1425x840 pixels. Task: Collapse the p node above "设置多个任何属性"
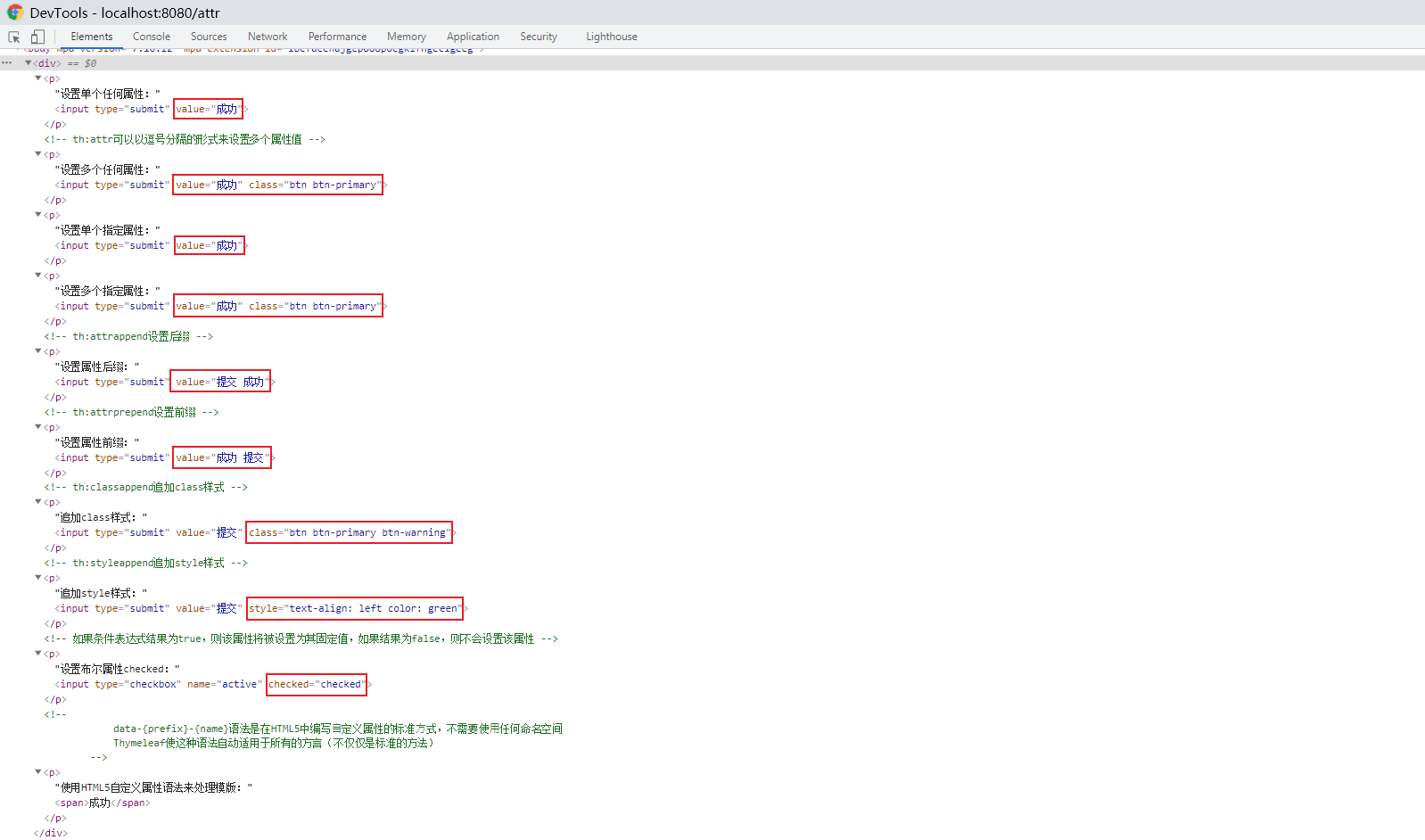click(x=38, y=154)
